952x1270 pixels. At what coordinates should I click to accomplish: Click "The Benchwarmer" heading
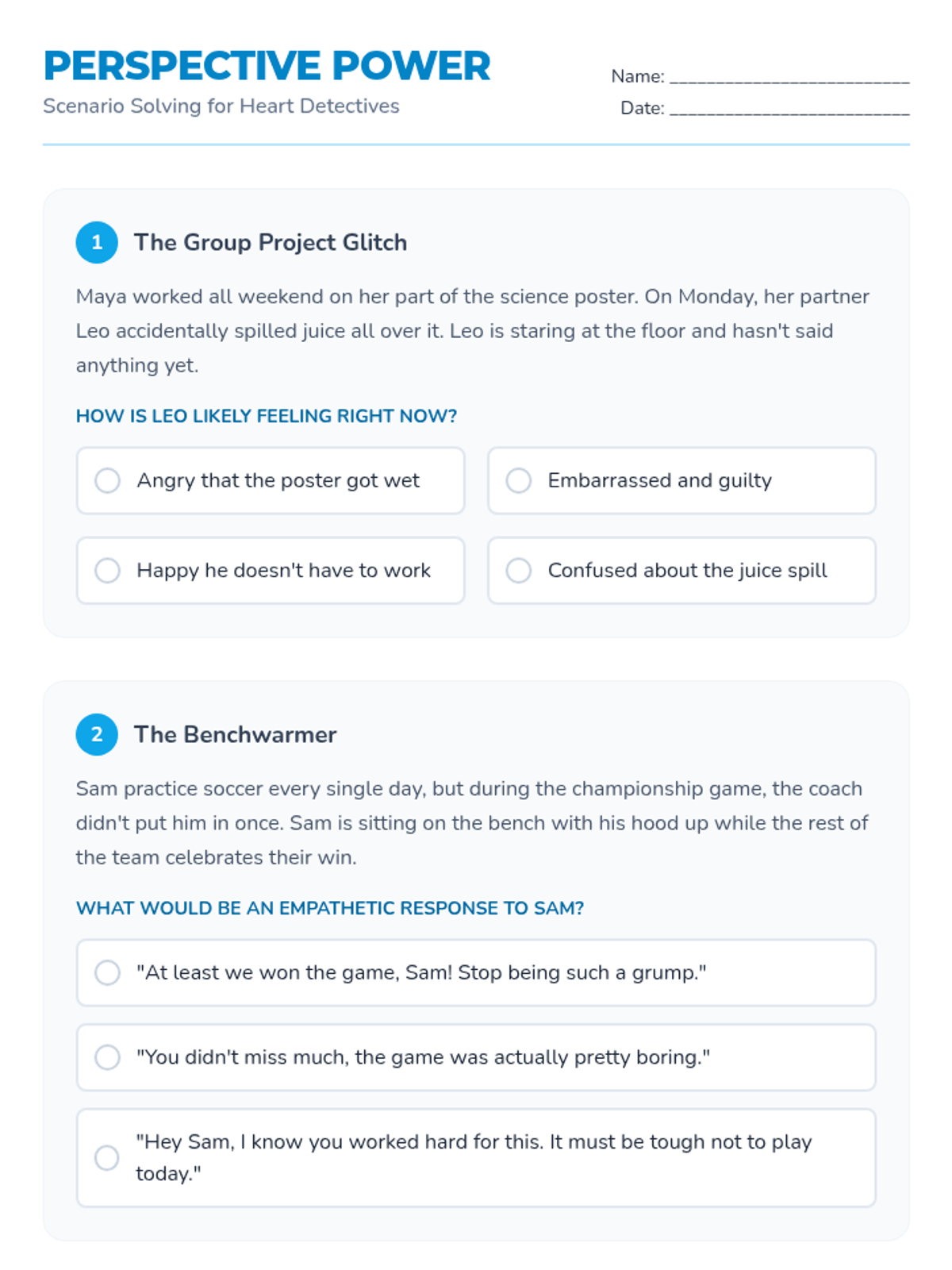tap(235, 734)
